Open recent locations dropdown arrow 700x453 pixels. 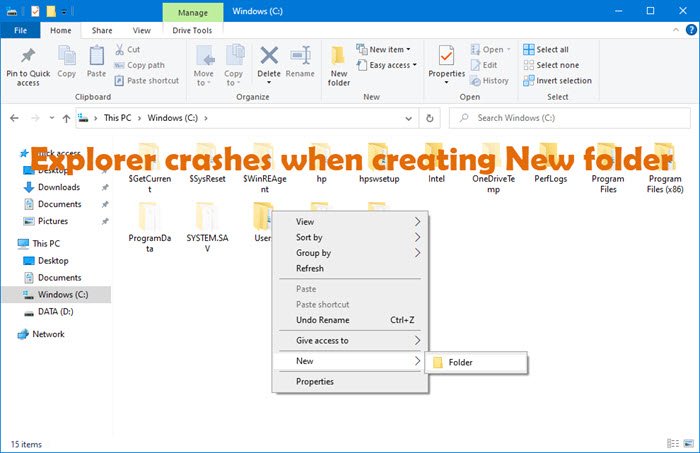click(52, 118)
